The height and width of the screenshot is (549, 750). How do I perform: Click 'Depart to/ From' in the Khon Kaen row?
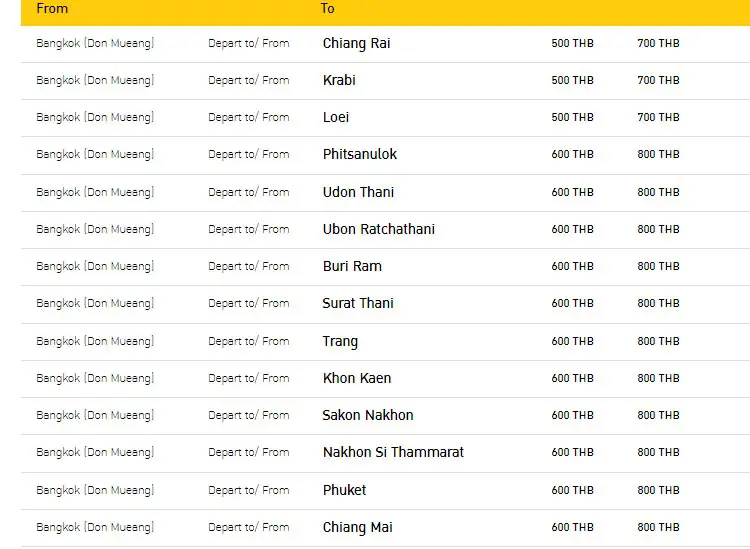249,378
